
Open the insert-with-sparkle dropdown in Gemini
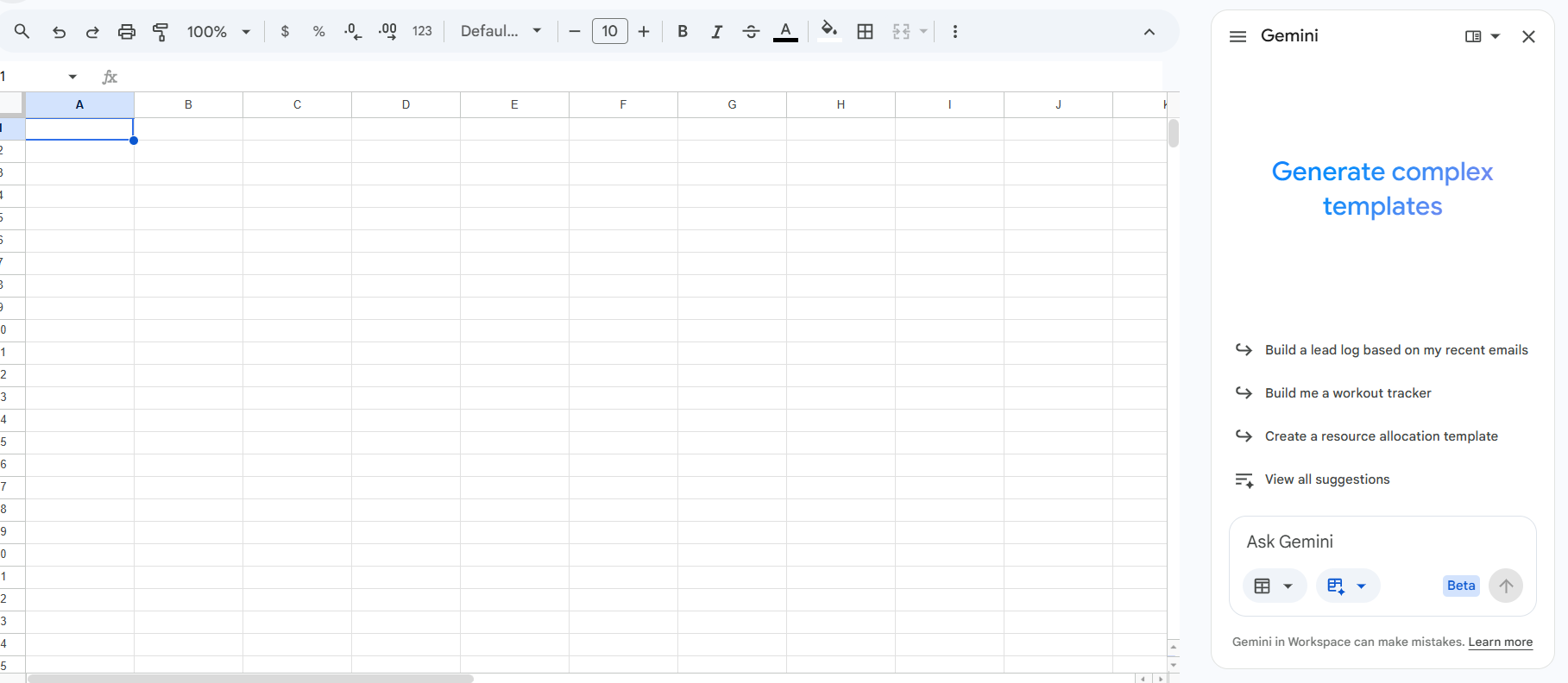click(x=1348, y=586)
